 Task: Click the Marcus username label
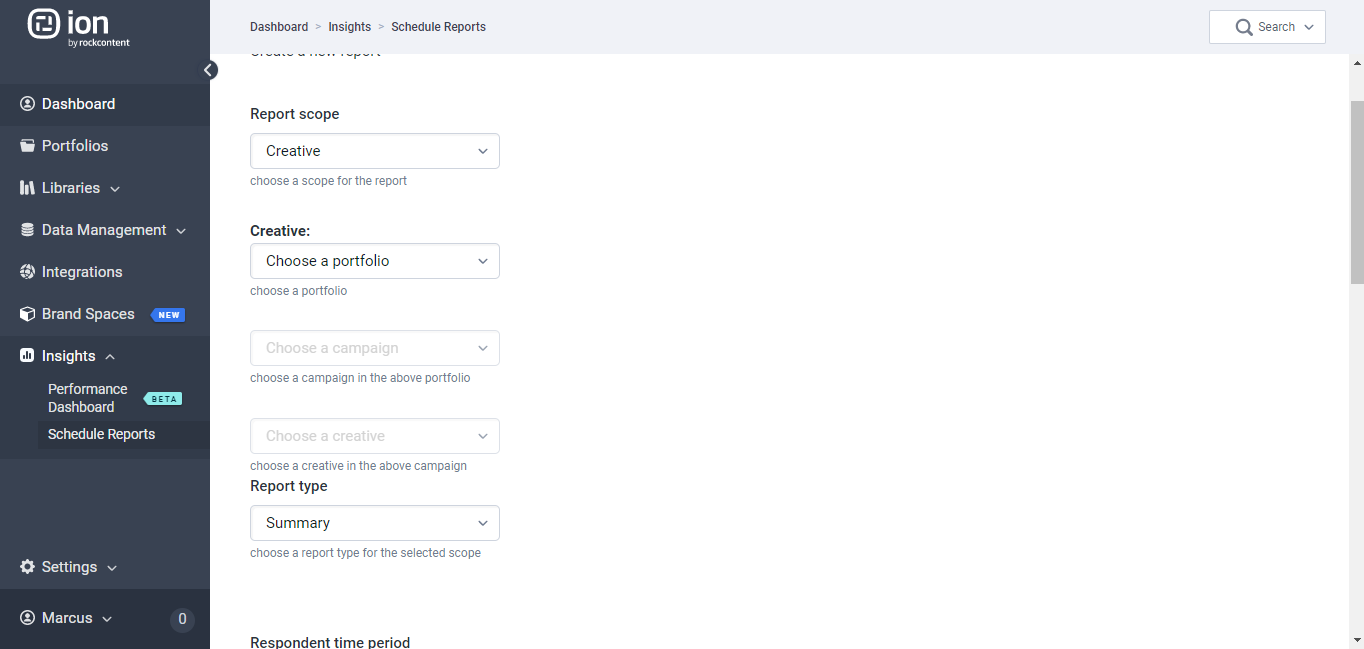(67, 618)
